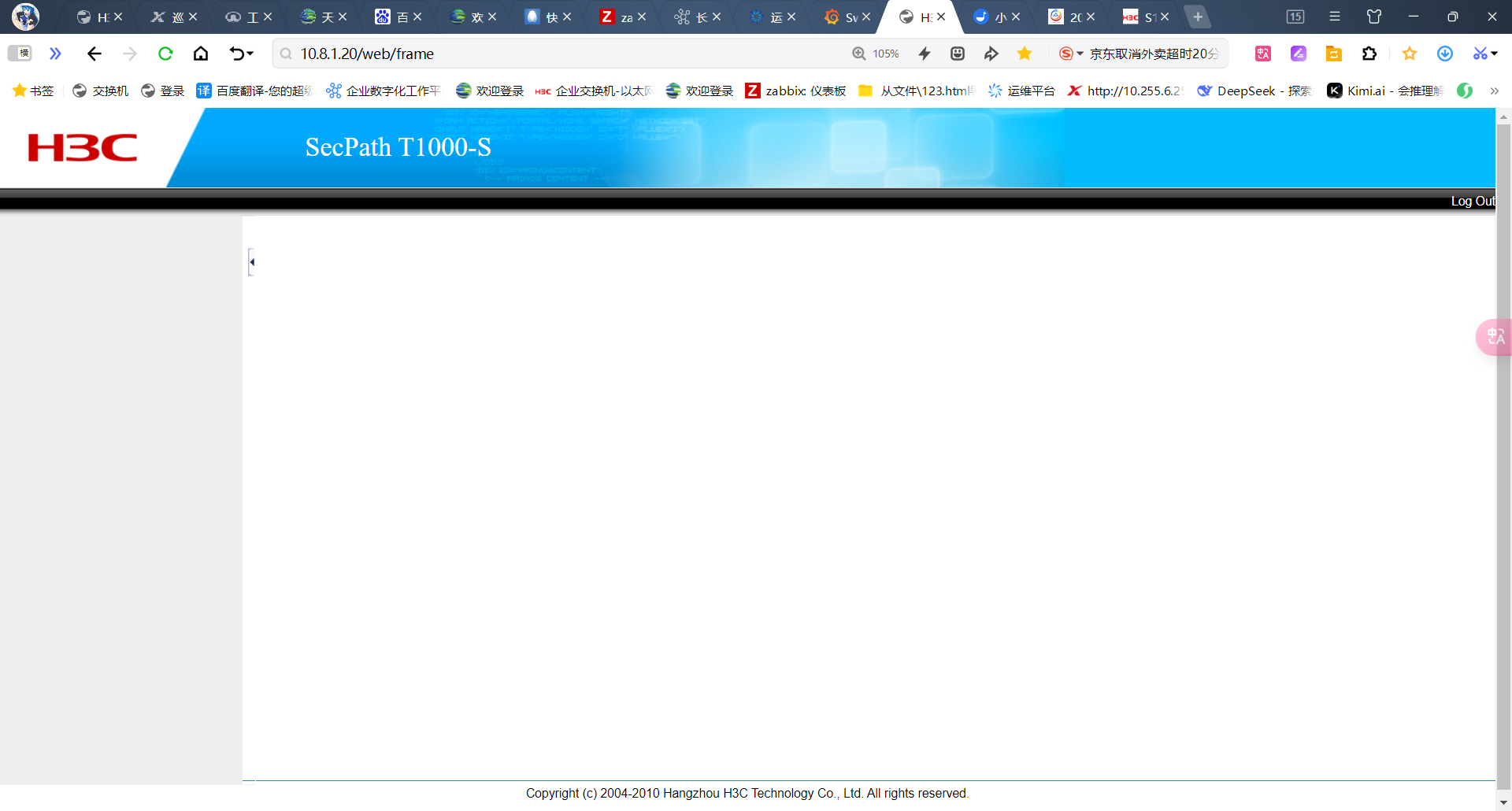Viewport: 1512px width, 811px height.
Task: Reload the page with the green refresh icon
Action: pos(165,54)
